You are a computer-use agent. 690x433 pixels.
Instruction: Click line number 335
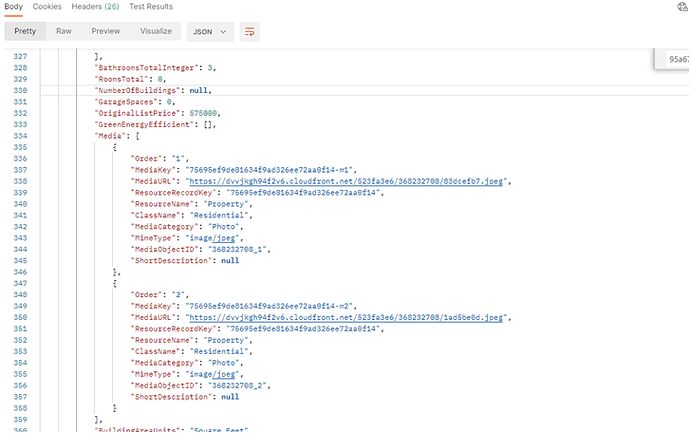[x=20, y=147]
